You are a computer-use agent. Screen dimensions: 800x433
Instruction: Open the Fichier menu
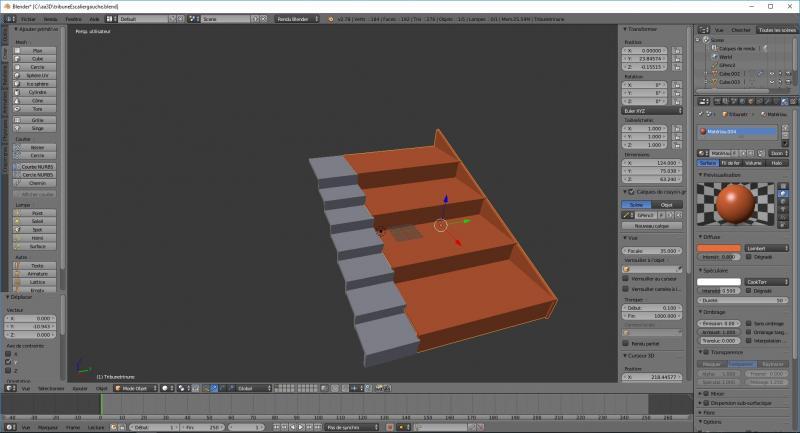[26, 19]
